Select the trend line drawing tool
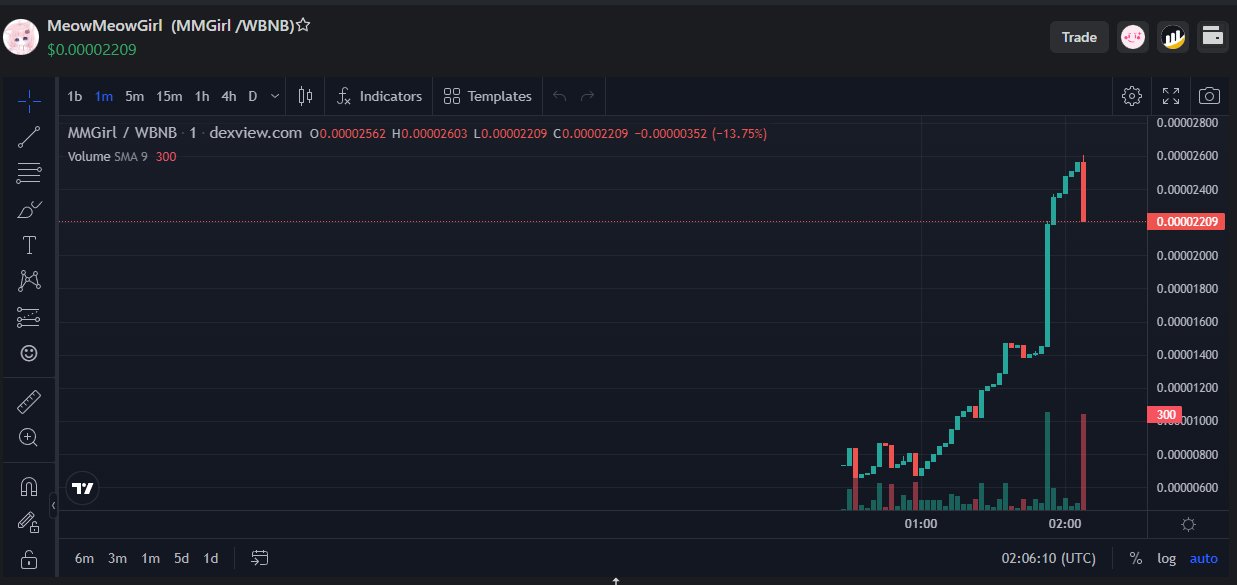Image resolution: width=1237 pixels, height=585 pixels. point(28,137)
